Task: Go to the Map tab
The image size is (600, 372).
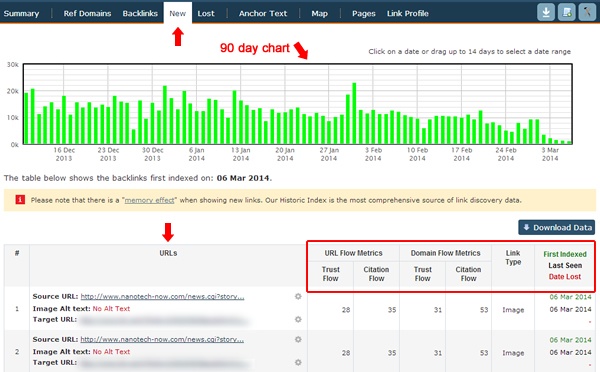Action: 320,13
